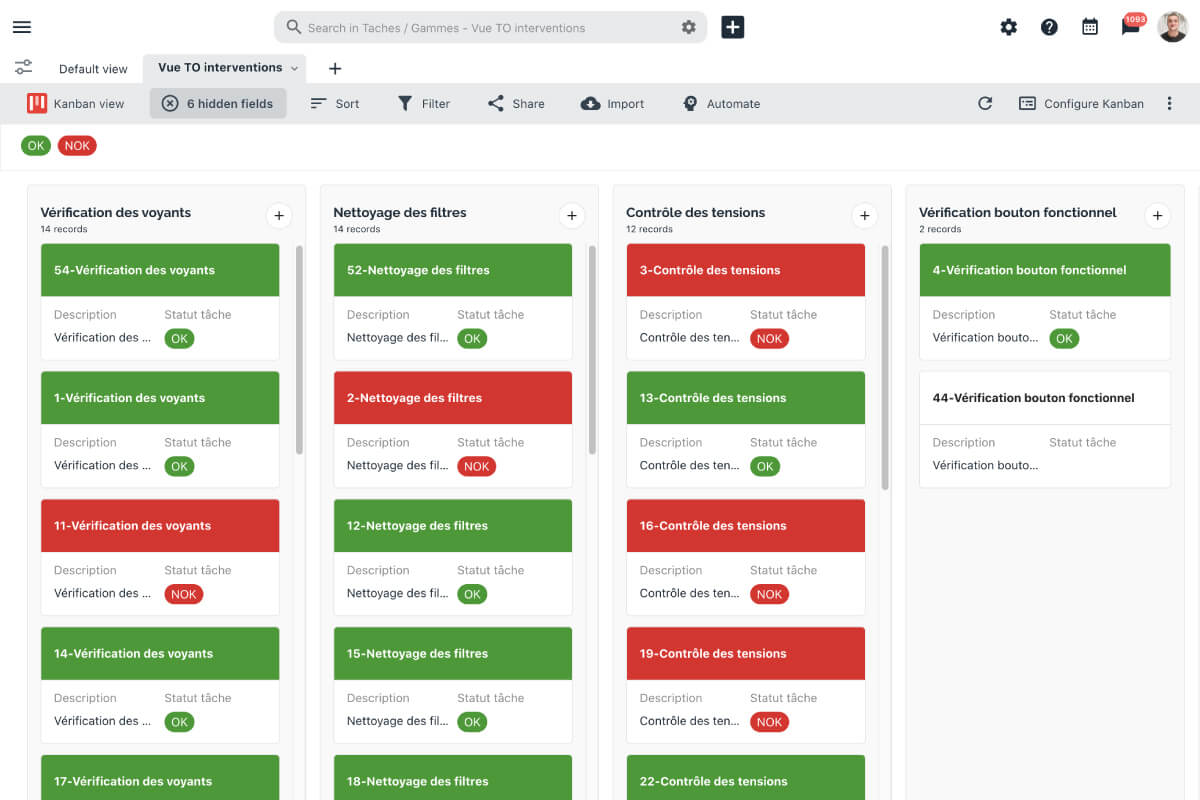This screenshot has width=1200, height=800.
Task: Create a new view with the plus tab
Action: pos(335,68)
